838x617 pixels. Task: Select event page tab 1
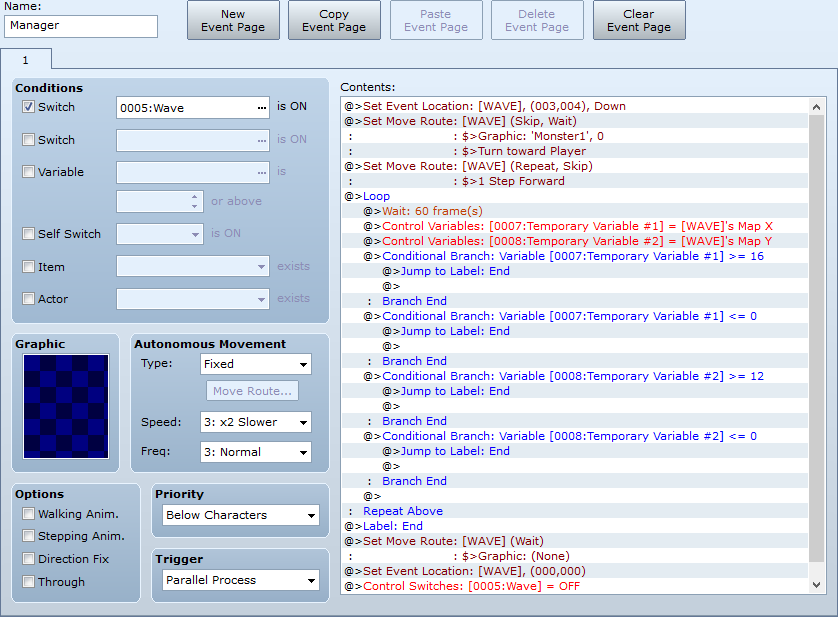(25, 60)
